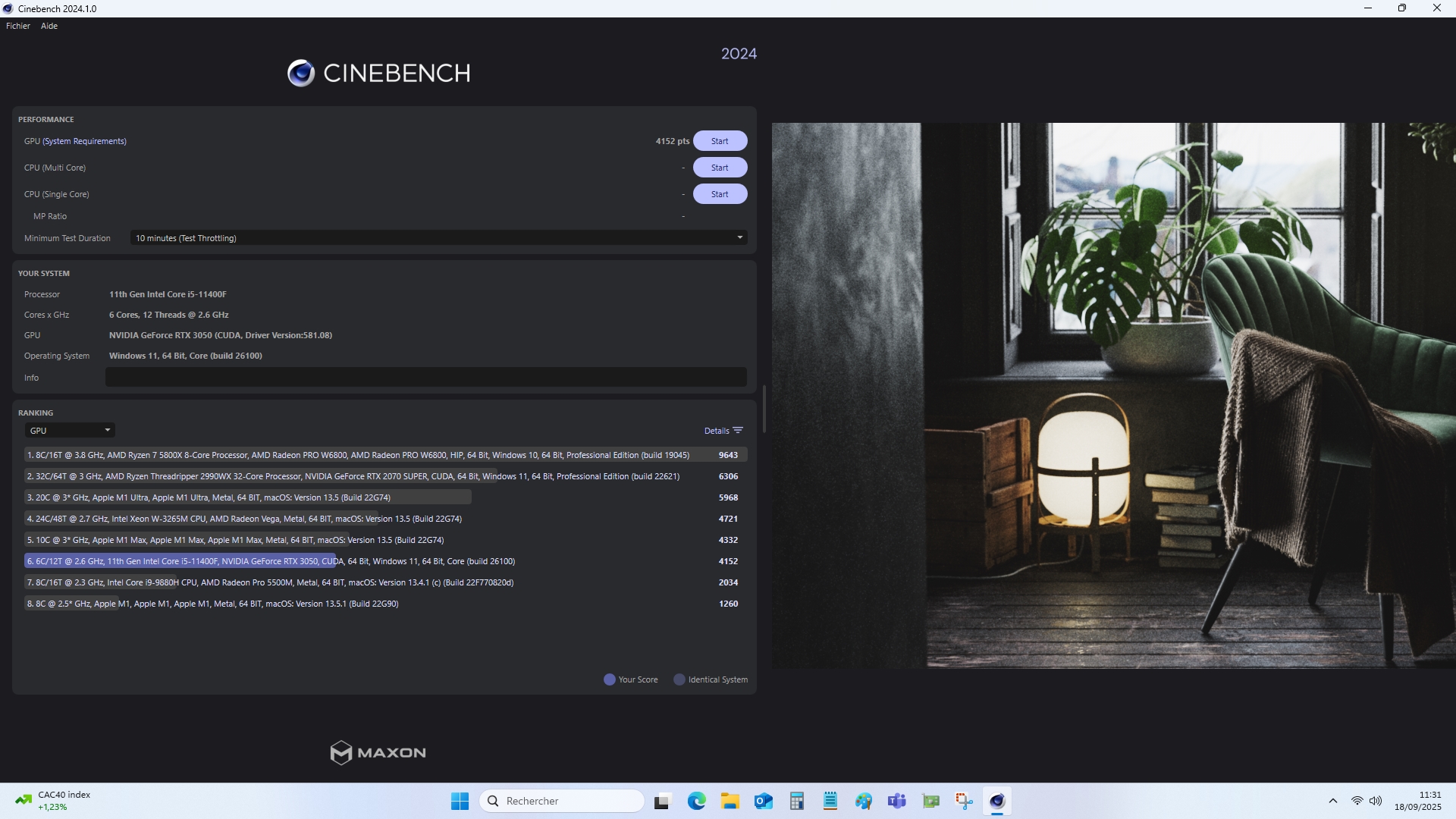
Task: Minimize the Cinebench window
Action: [1368, 8]
